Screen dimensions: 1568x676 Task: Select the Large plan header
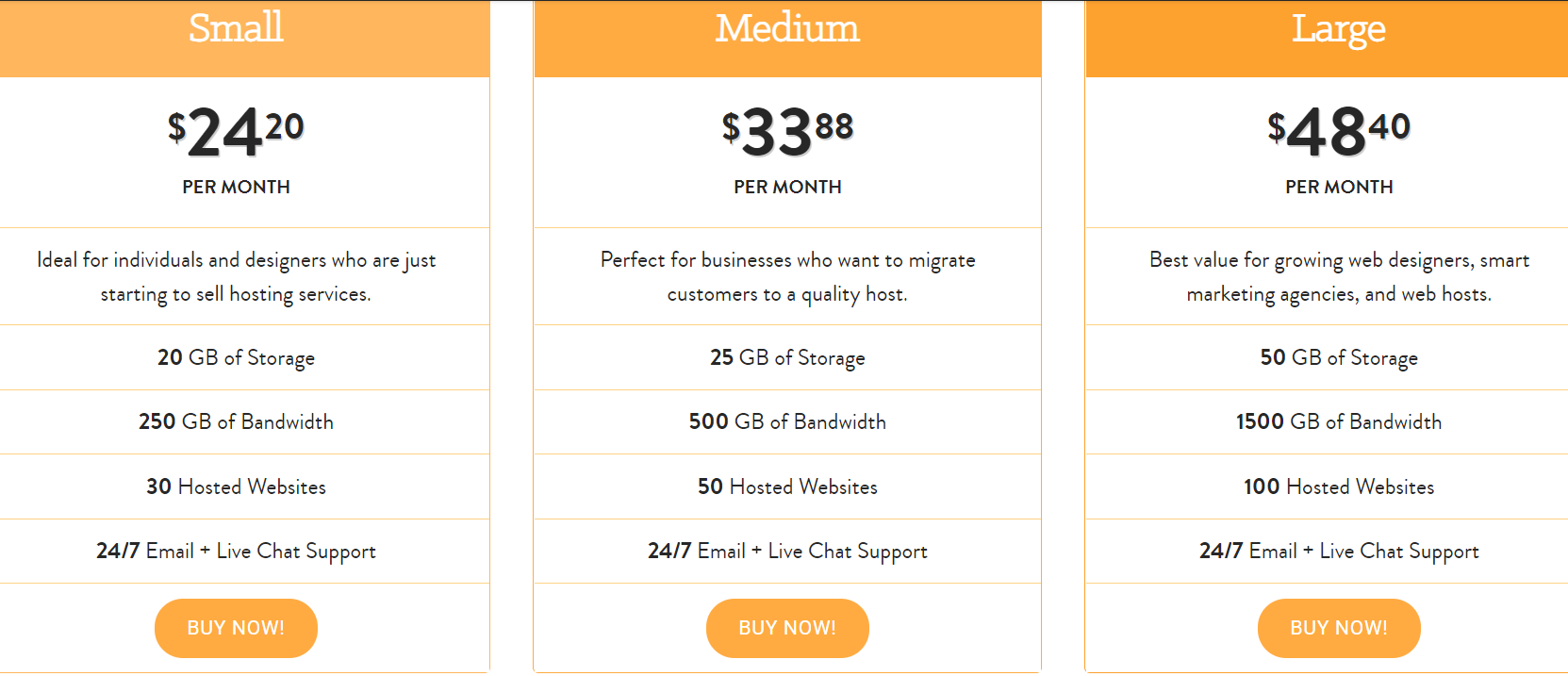1327,39
